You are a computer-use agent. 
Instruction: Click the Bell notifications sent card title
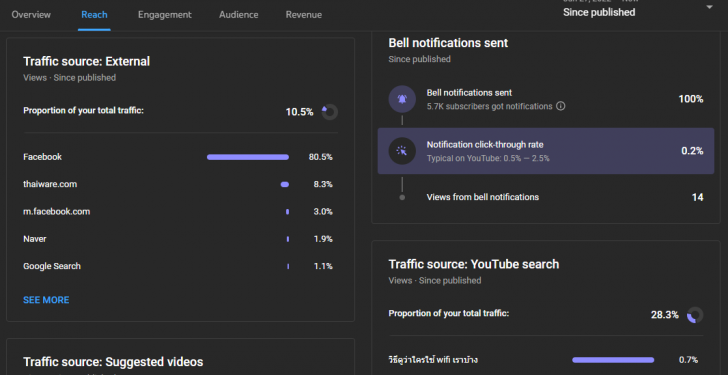point(448,43)
